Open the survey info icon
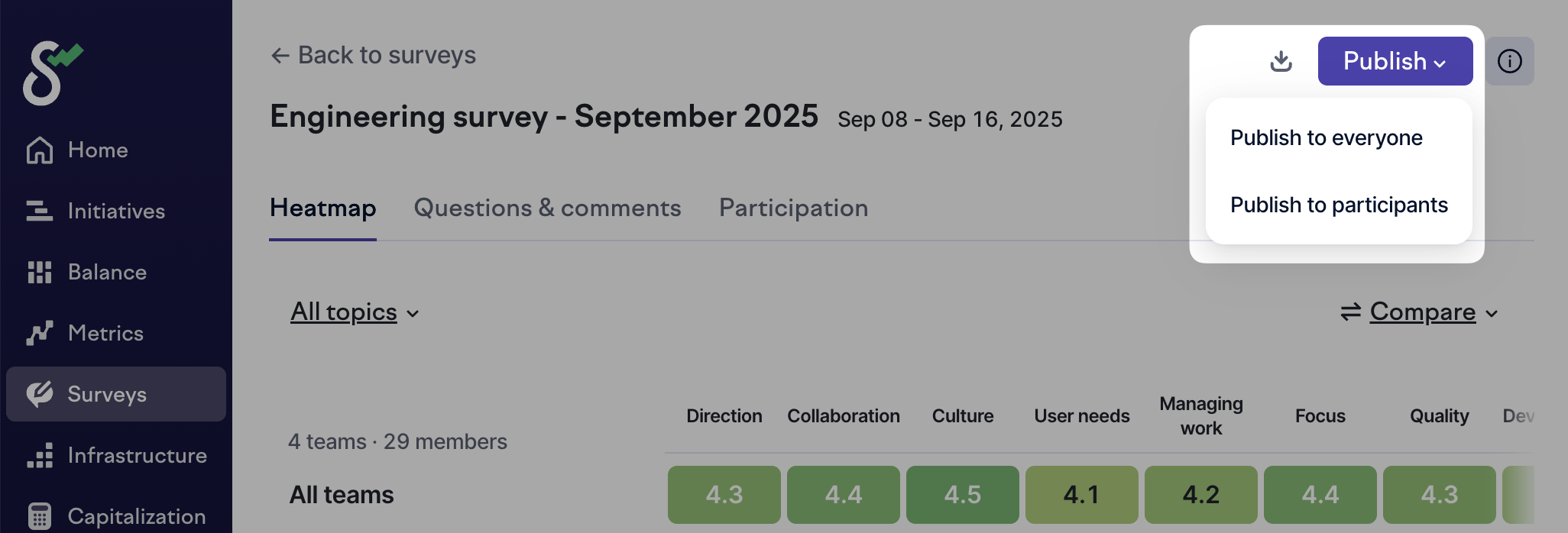 [x=1509, y=61]
